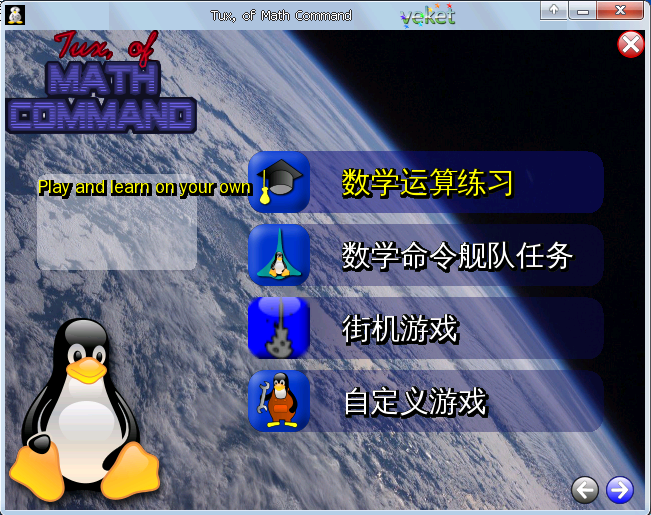Click the Tux spaceship fleet mission icon

click(279, 255)
